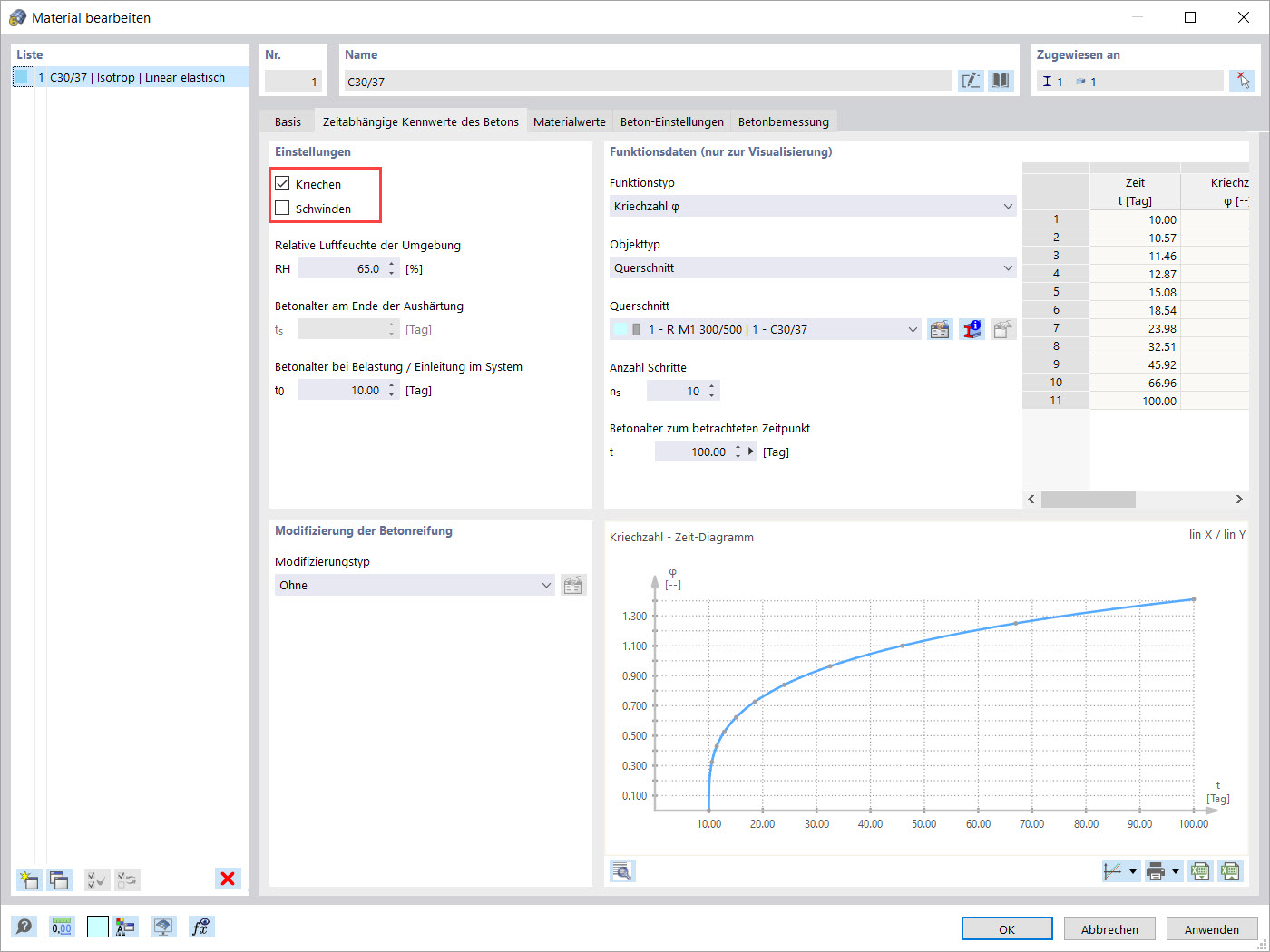Click the RFEM app icon in title bar
1270x952 pixels.
tap(17, 17)
